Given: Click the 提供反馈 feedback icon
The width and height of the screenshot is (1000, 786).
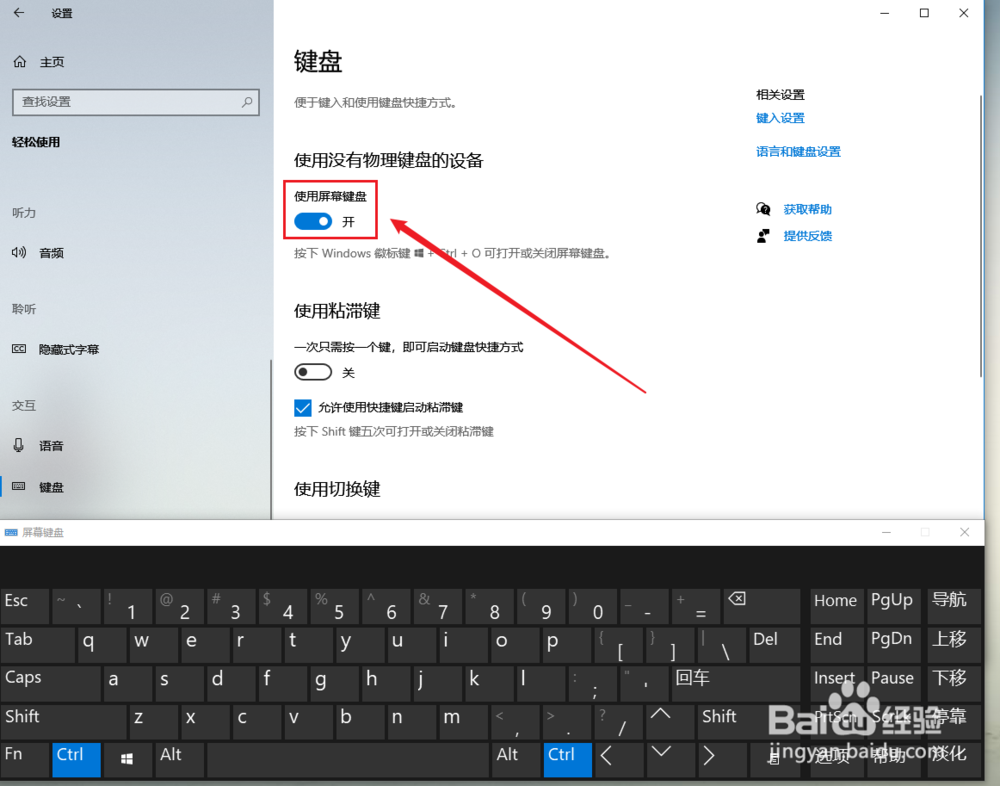Looking at the screenshot, I should tap(761, 236).
